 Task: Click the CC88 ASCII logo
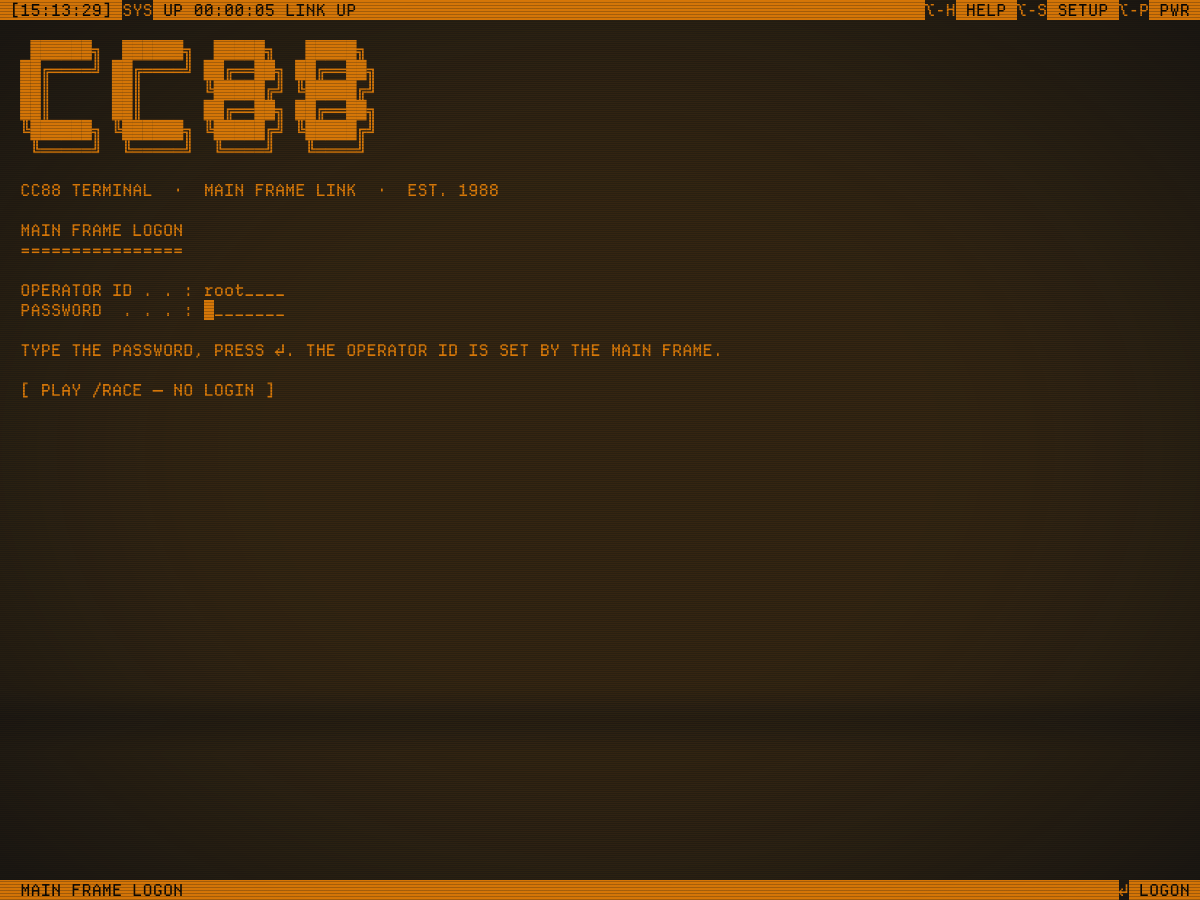point(197,96)
